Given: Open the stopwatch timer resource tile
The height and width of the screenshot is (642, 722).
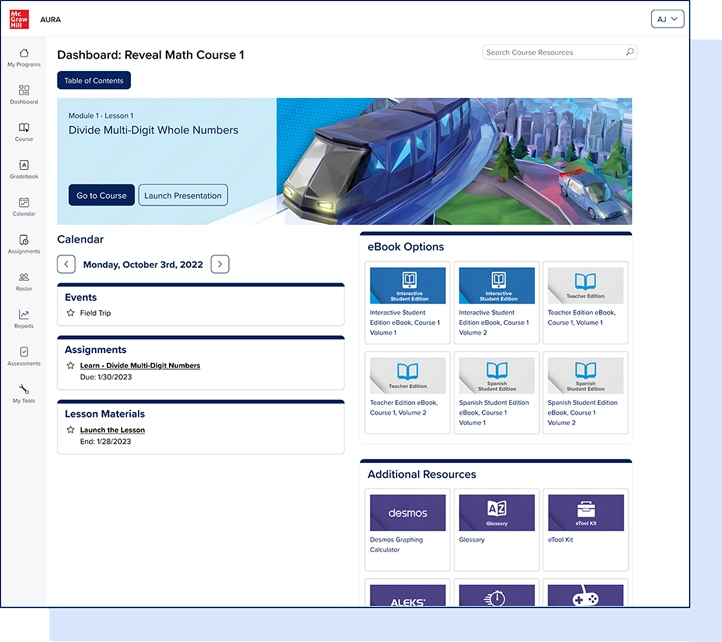Looking at the screenshot, I should tap(496, 595).
